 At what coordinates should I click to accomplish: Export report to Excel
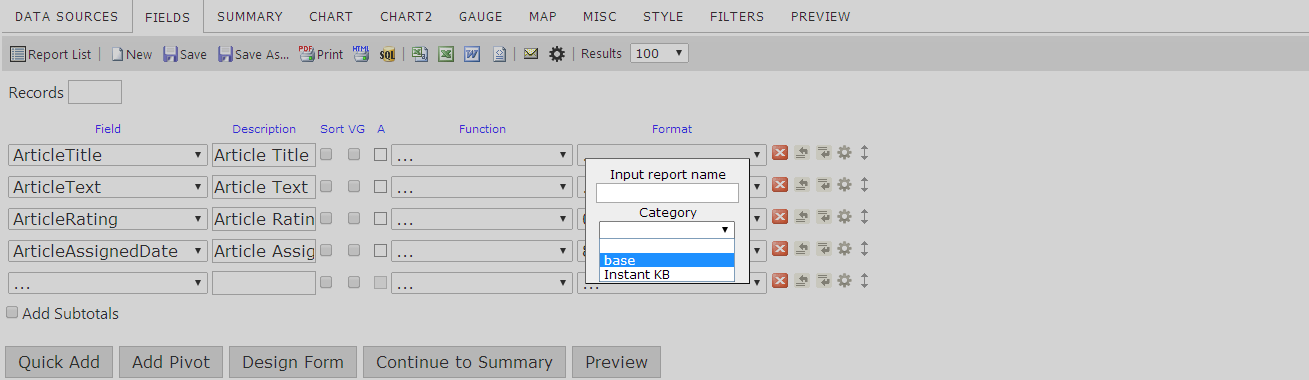pos(446,54)
